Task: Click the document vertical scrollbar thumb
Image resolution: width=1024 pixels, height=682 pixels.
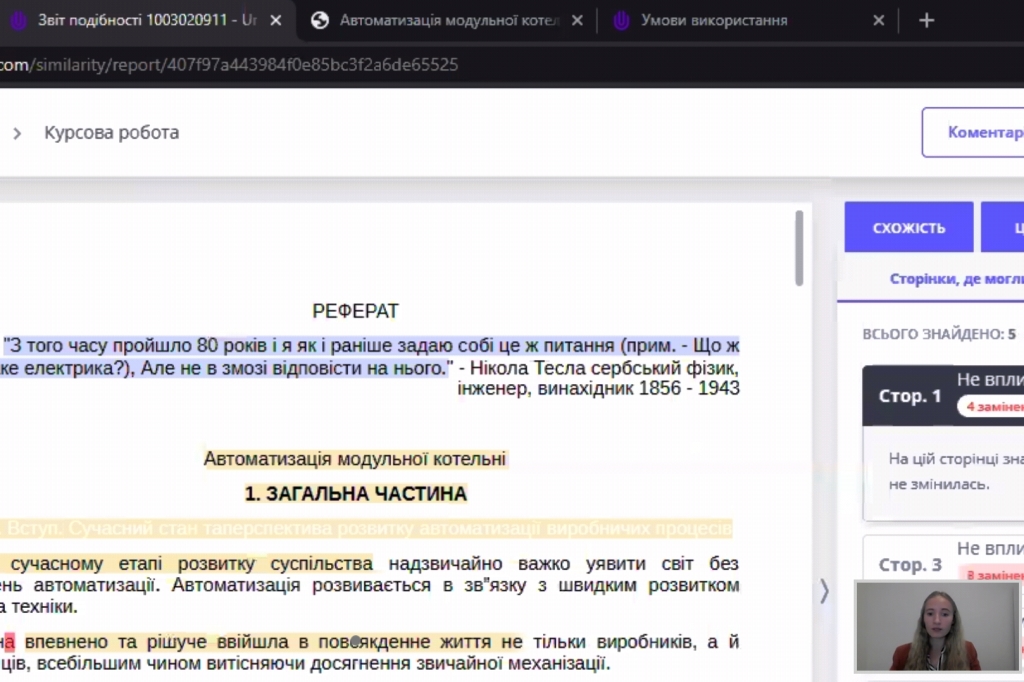Action: (799, 248)
